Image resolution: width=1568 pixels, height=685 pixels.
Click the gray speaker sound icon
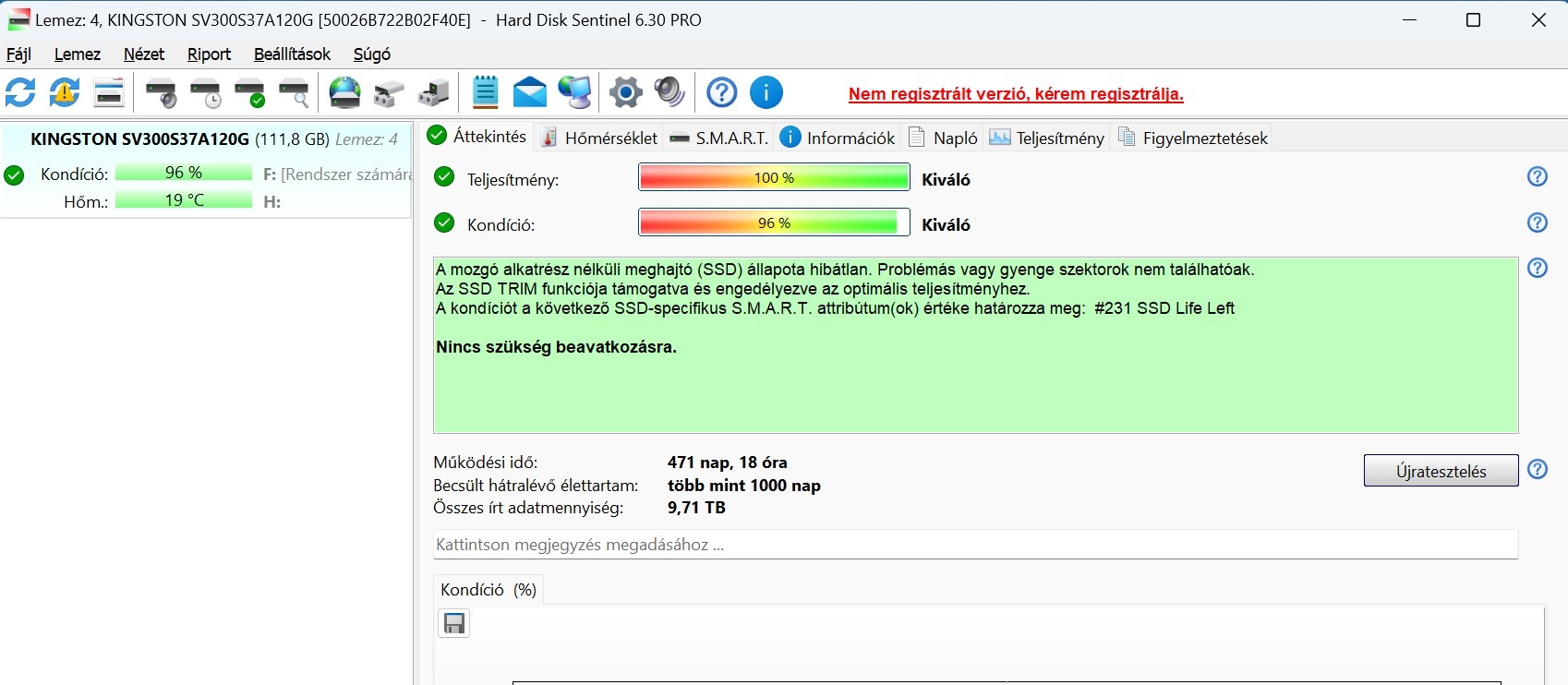tap(669, 92)
